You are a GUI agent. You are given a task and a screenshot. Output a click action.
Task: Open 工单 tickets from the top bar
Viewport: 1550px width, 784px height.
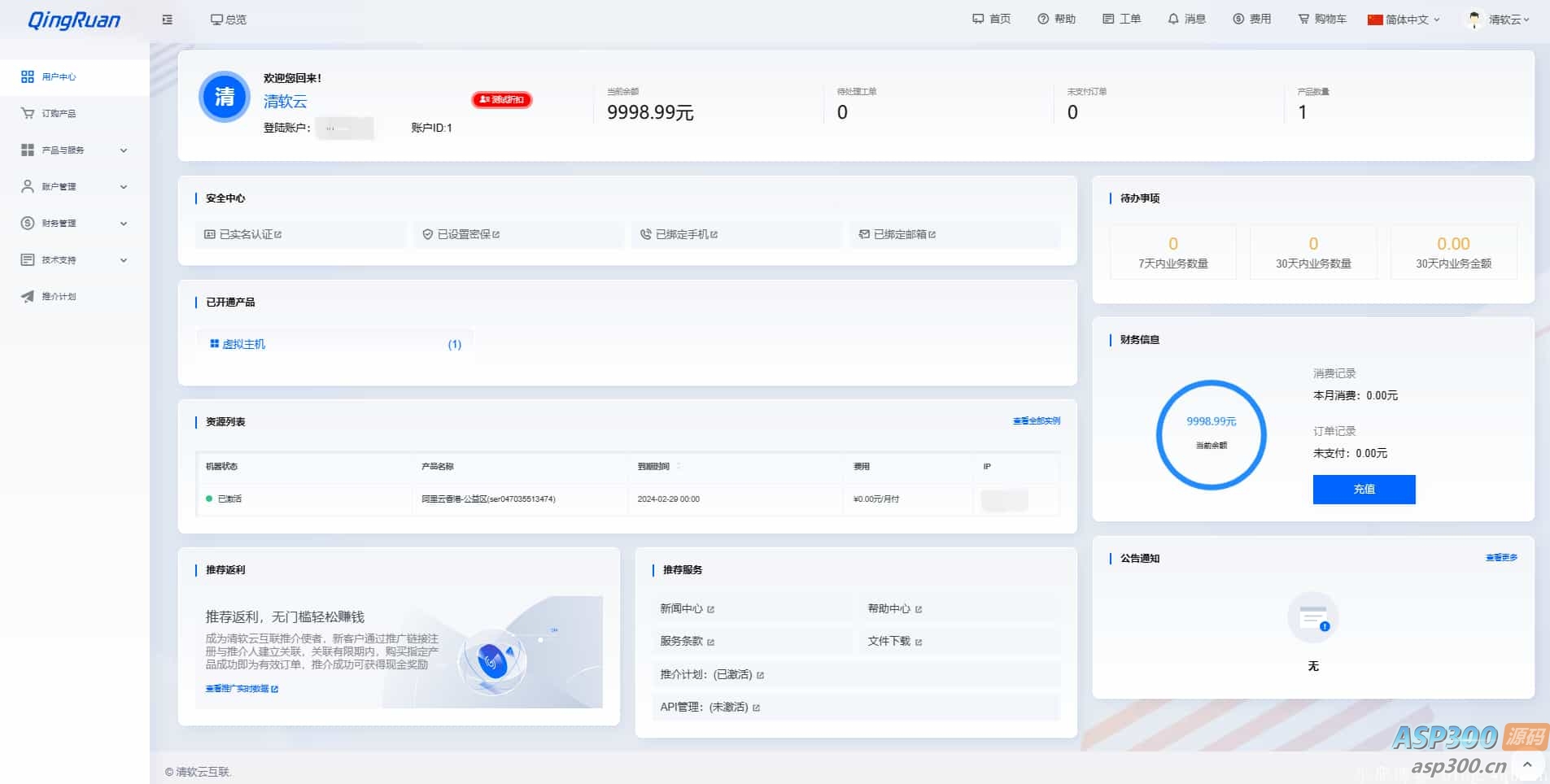tap(1121, 19)
